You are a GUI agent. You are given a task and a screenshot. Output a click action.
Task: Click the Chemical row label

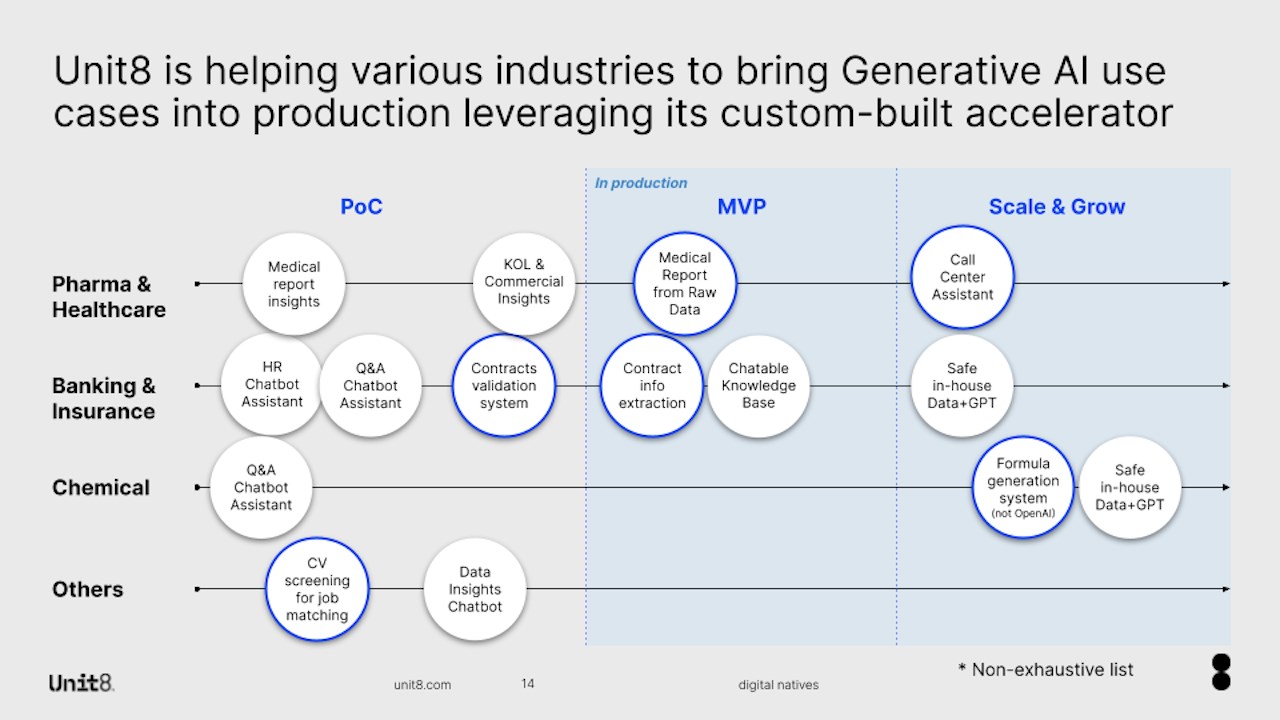coord(101,487)
